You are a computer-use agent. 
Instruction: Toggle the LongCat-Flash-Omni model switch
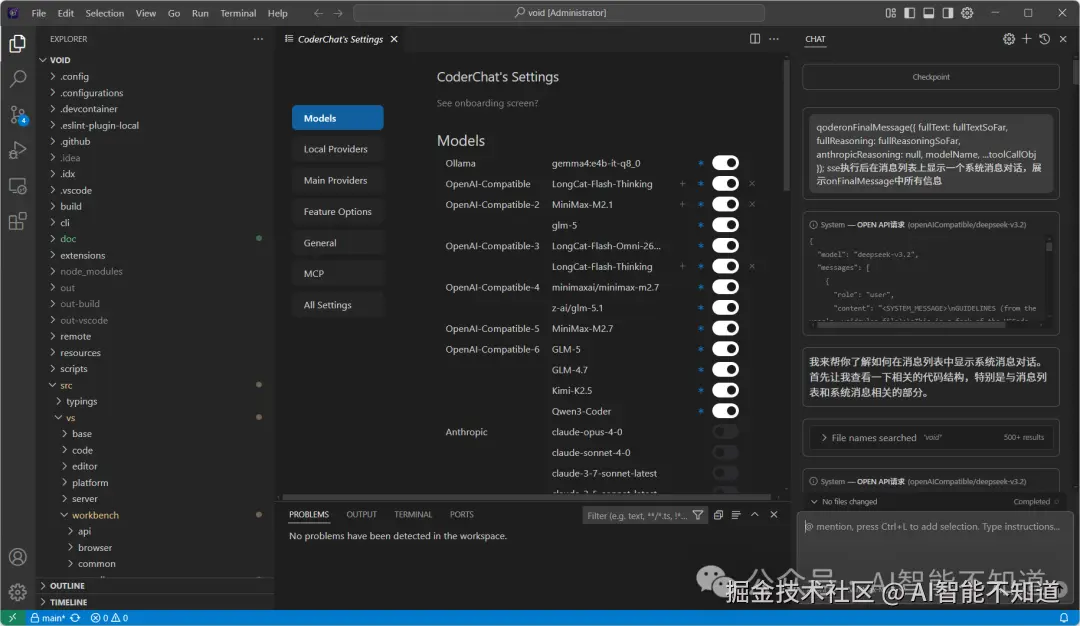tap(725, 245)
